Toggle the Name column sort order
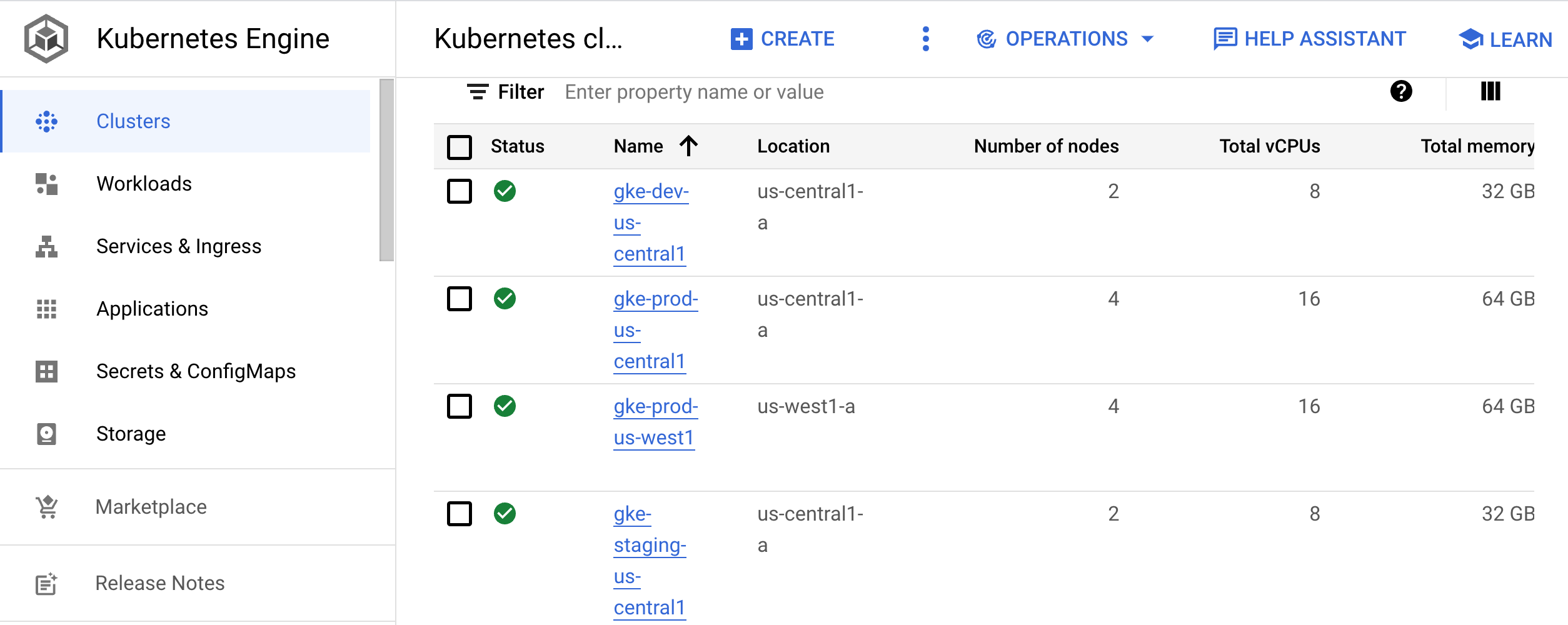 (x=688, y=146)
